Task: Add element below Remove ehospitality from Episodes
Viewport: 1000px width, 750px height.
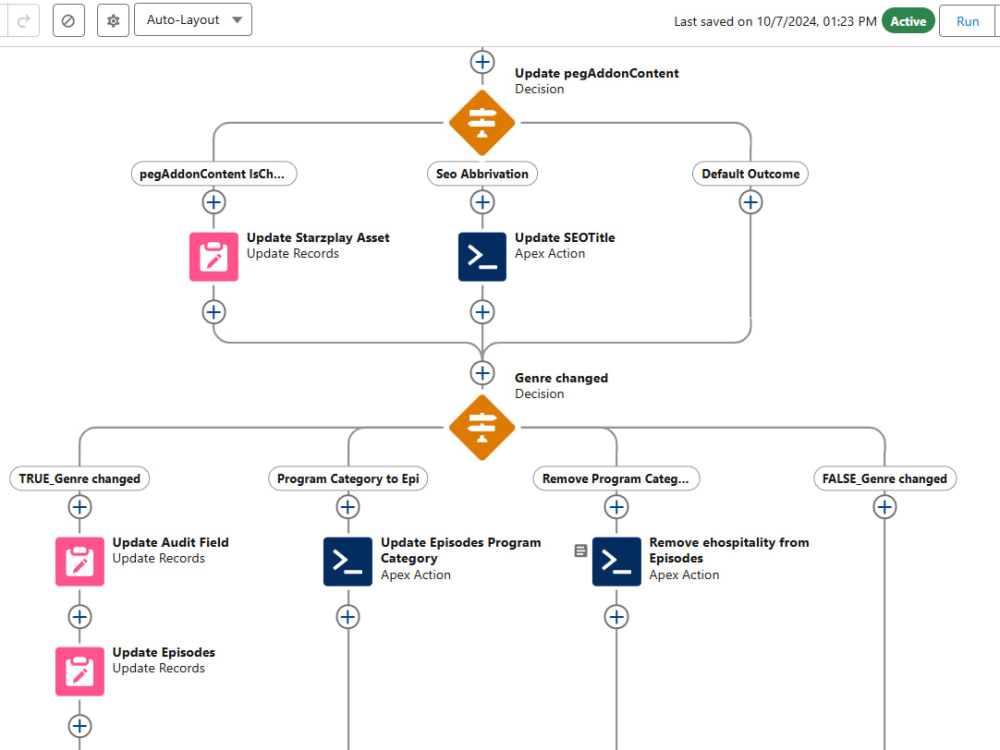Action: 616,617
